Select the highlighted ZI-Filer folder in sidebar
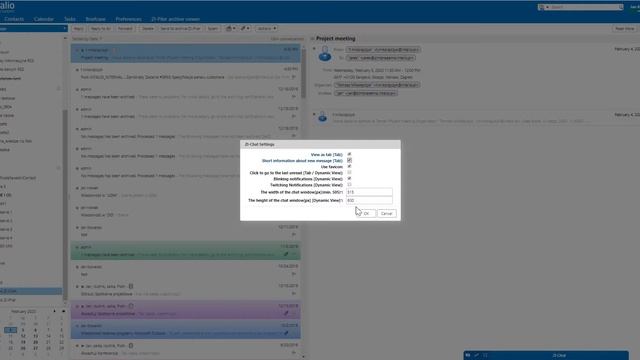Screen dimensions: 640x360 point(31,291)
